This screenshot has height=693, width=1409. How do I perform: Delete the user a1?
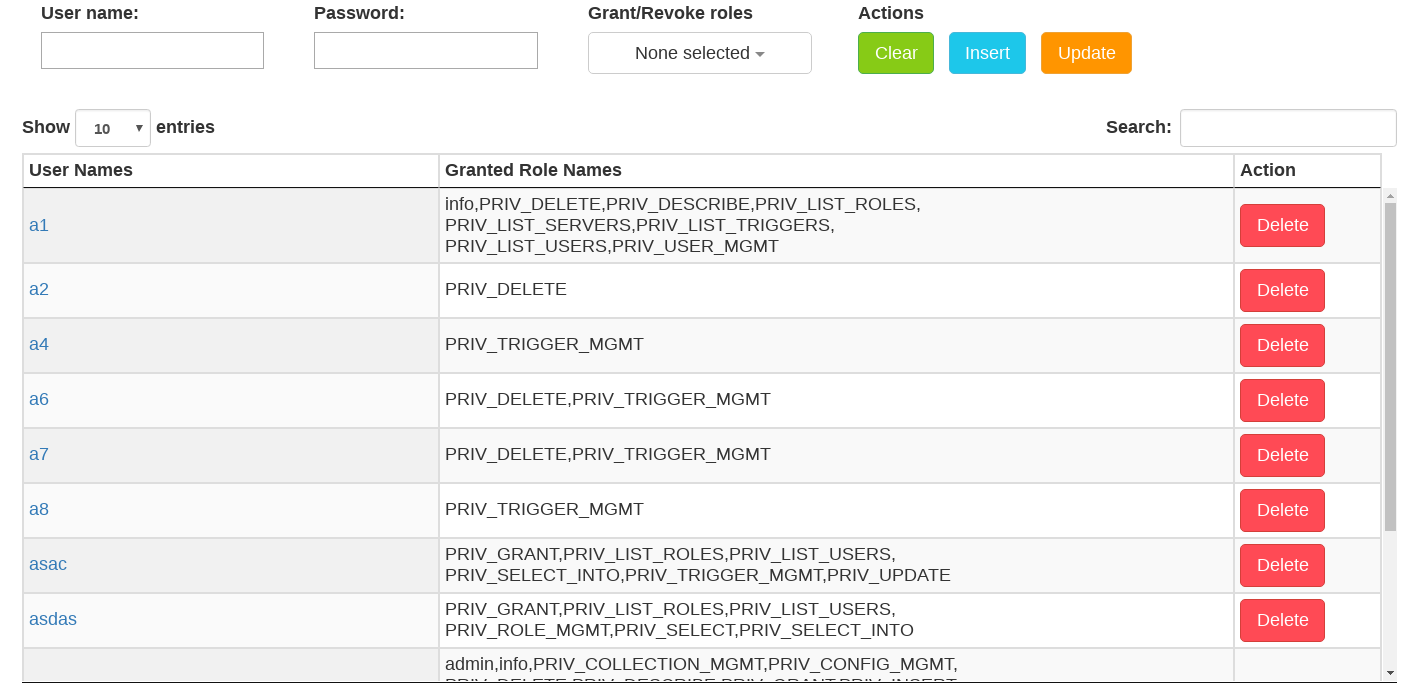(1281, 225)
